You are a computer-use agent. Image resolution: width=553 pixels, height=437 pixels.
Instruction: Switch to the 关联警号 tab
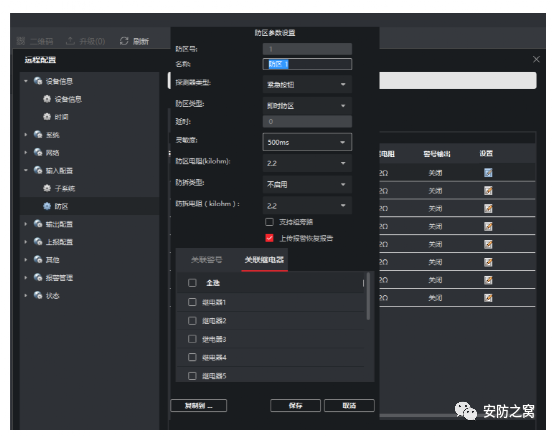point(207,260)
